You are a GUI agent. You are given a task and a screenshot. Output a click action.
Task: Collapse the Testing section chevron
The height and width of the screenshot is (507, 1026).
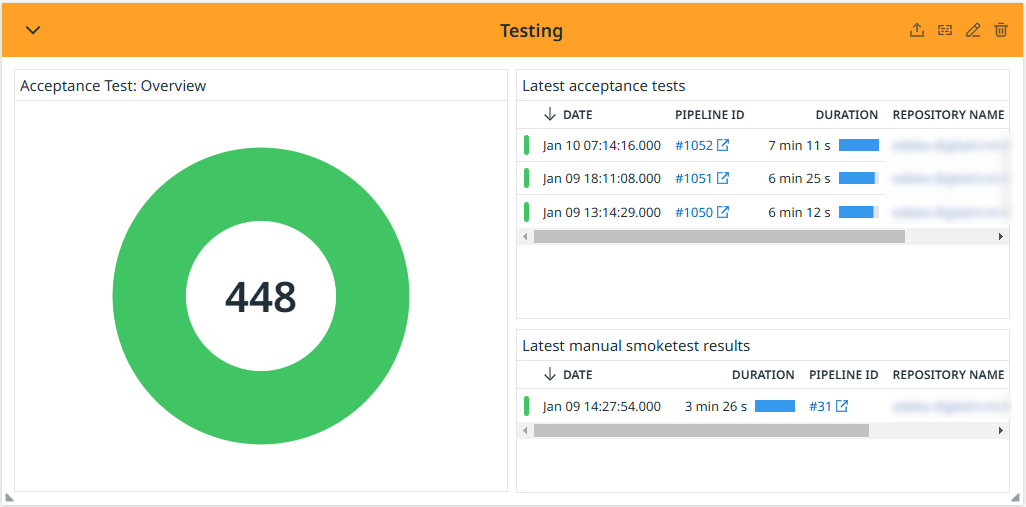pos(33,30)
